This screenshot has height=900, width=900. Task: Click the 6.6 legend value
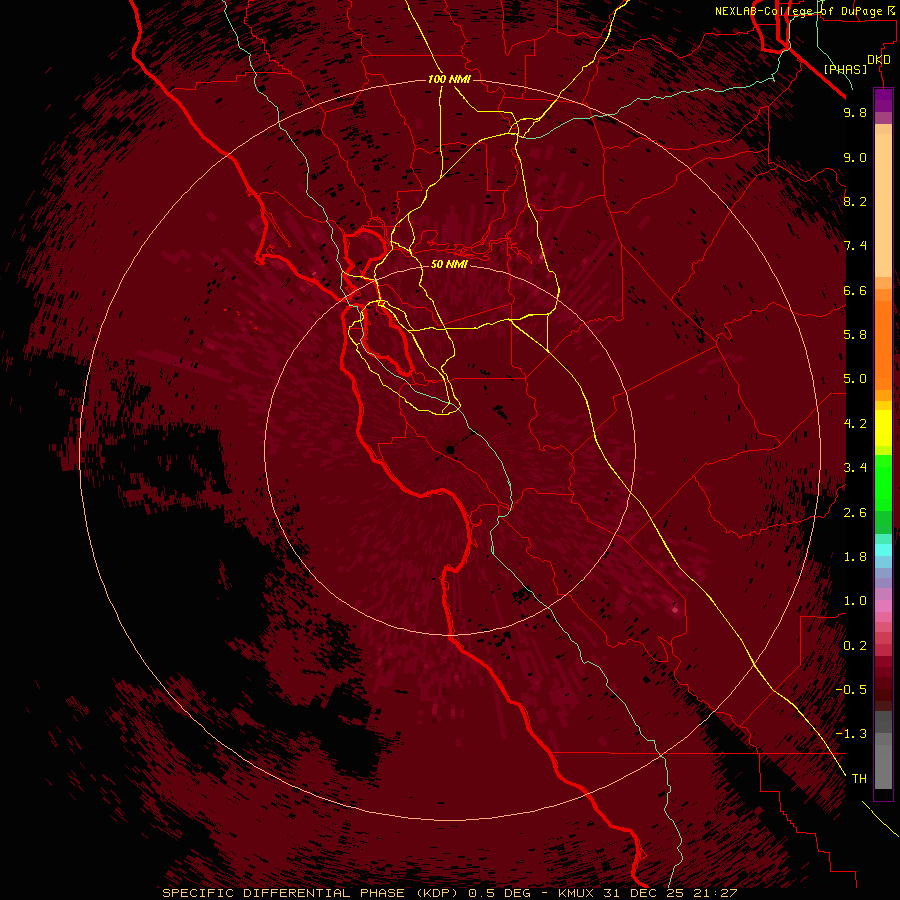click(855, 290)
